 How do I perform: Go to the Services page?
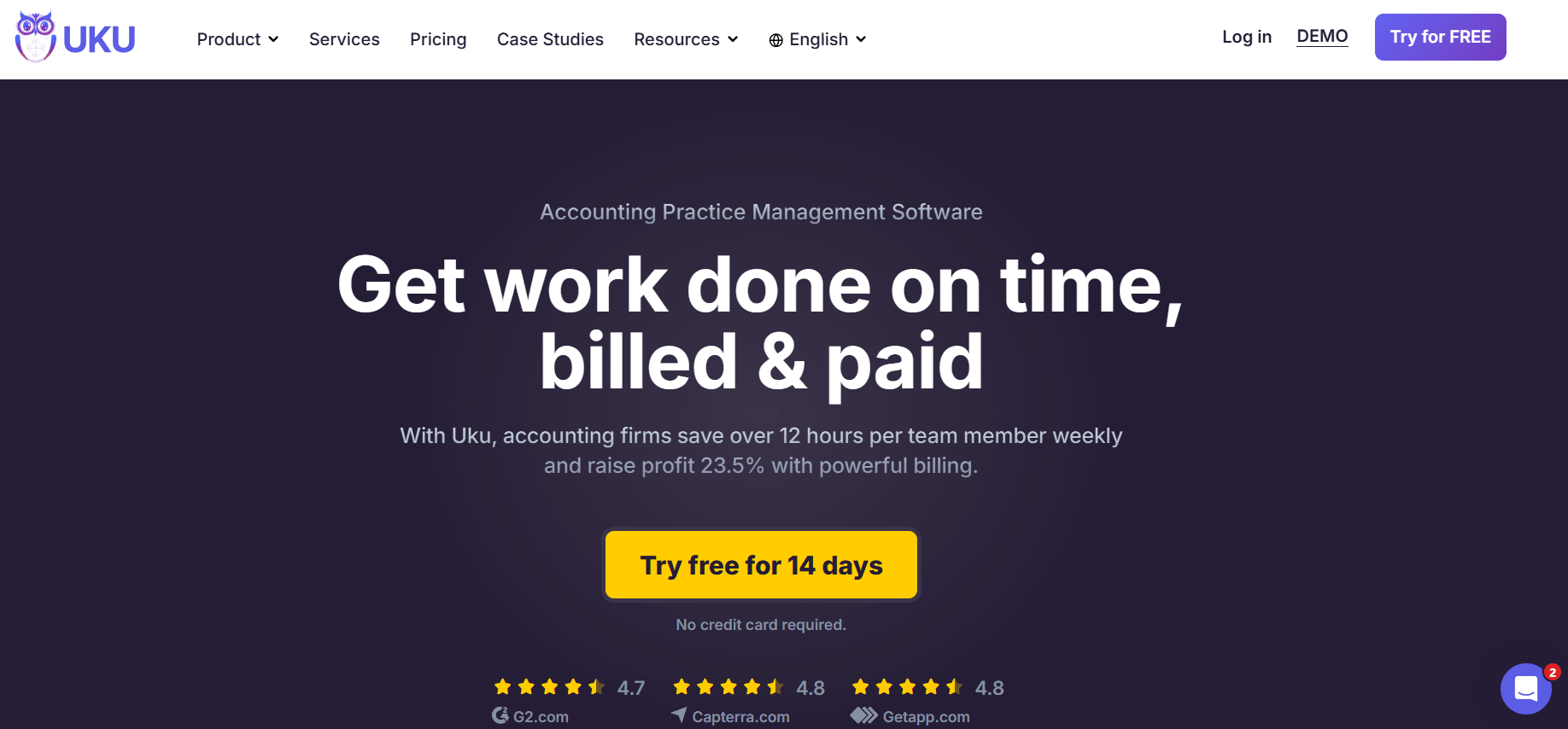tap(344, 39)
